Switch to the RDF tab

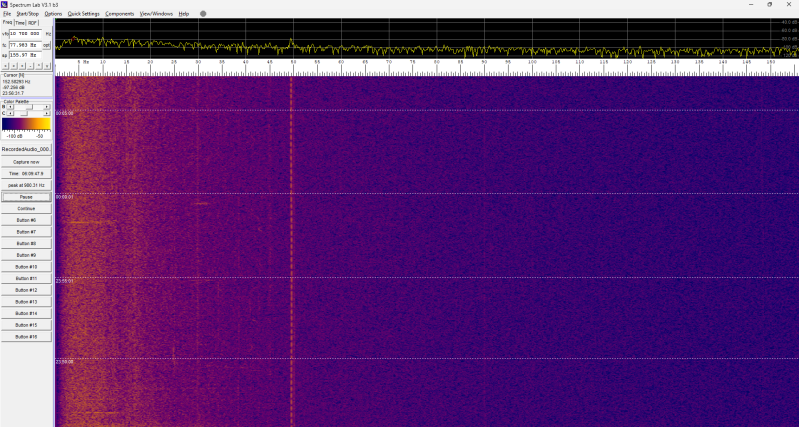click(x=32, y=23)
